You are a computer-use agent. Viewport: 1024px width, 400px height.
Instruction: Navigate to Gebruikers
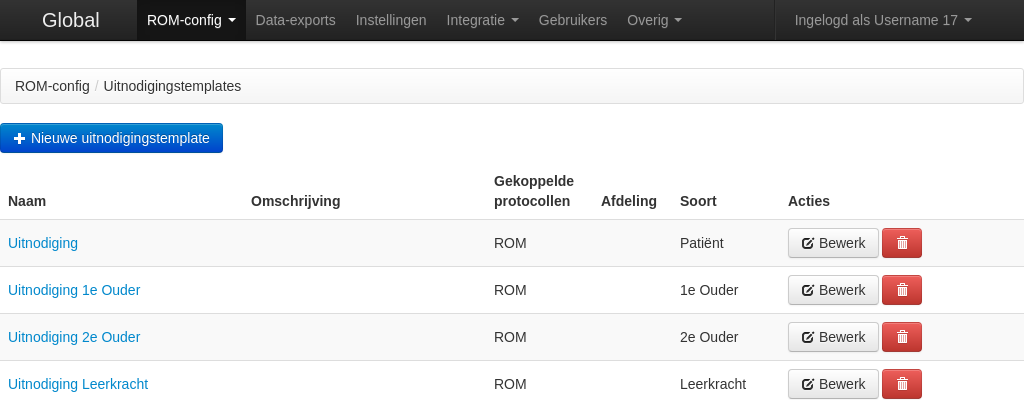572,20
